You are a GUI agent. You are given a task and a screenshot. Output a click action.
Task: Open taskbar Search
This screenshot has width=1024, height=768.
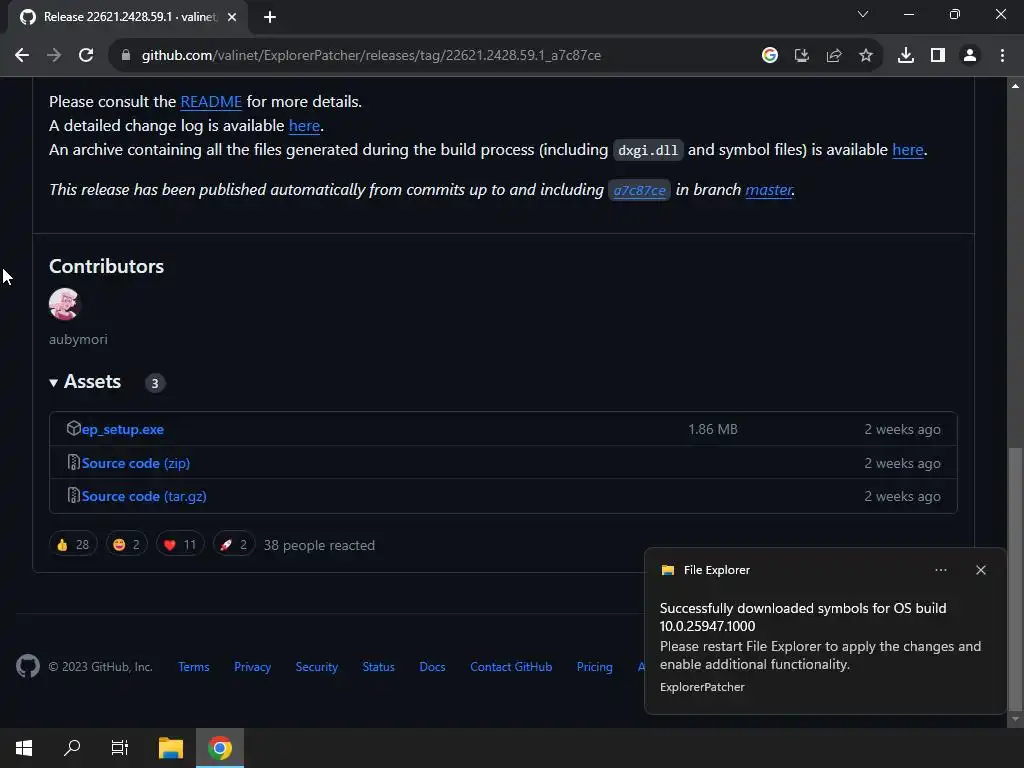tap(72, 748)
